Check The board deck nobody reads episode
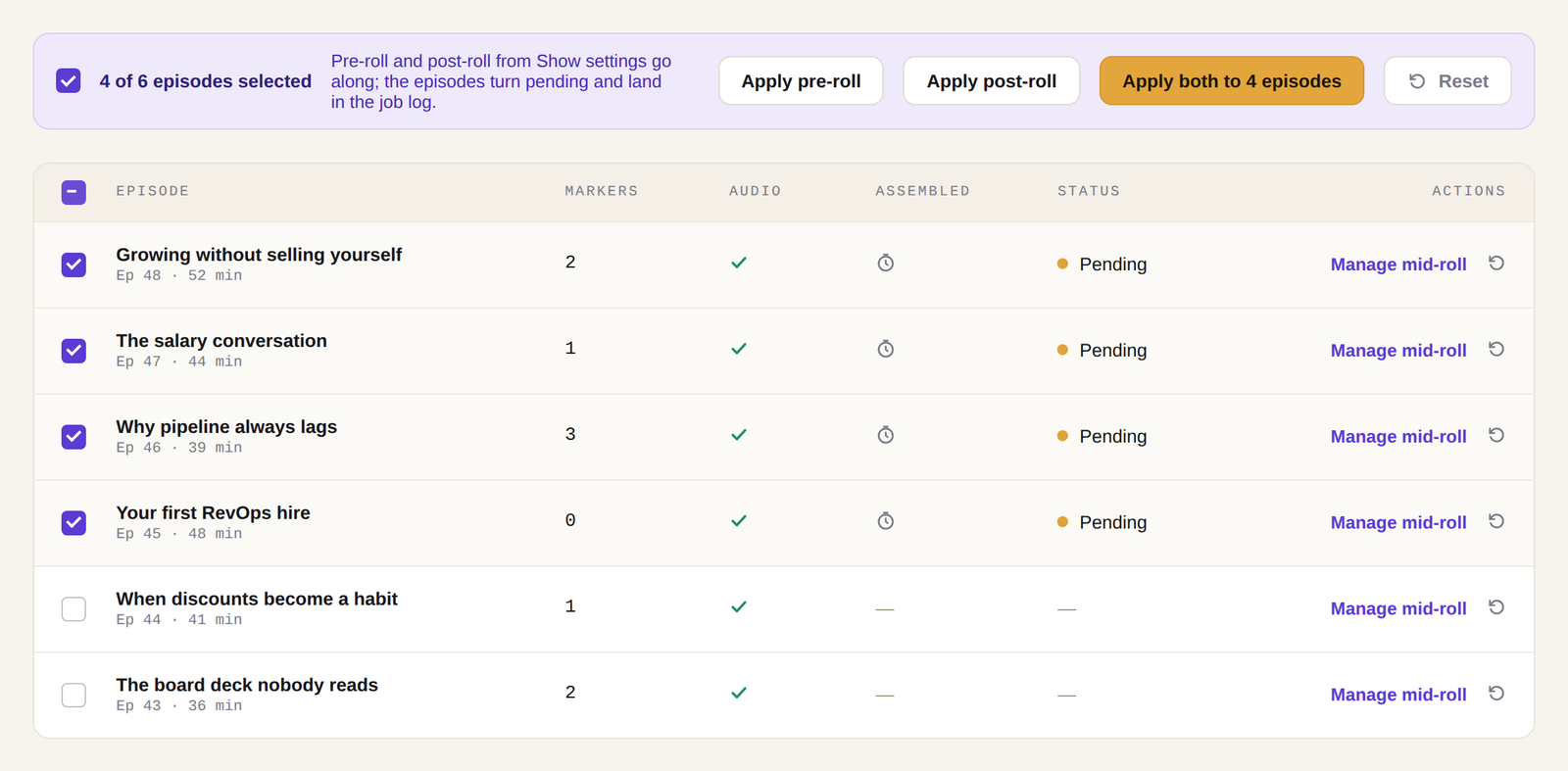This screenshot has height=771, width=1568. pyautogui.click(x=73, y=696)
